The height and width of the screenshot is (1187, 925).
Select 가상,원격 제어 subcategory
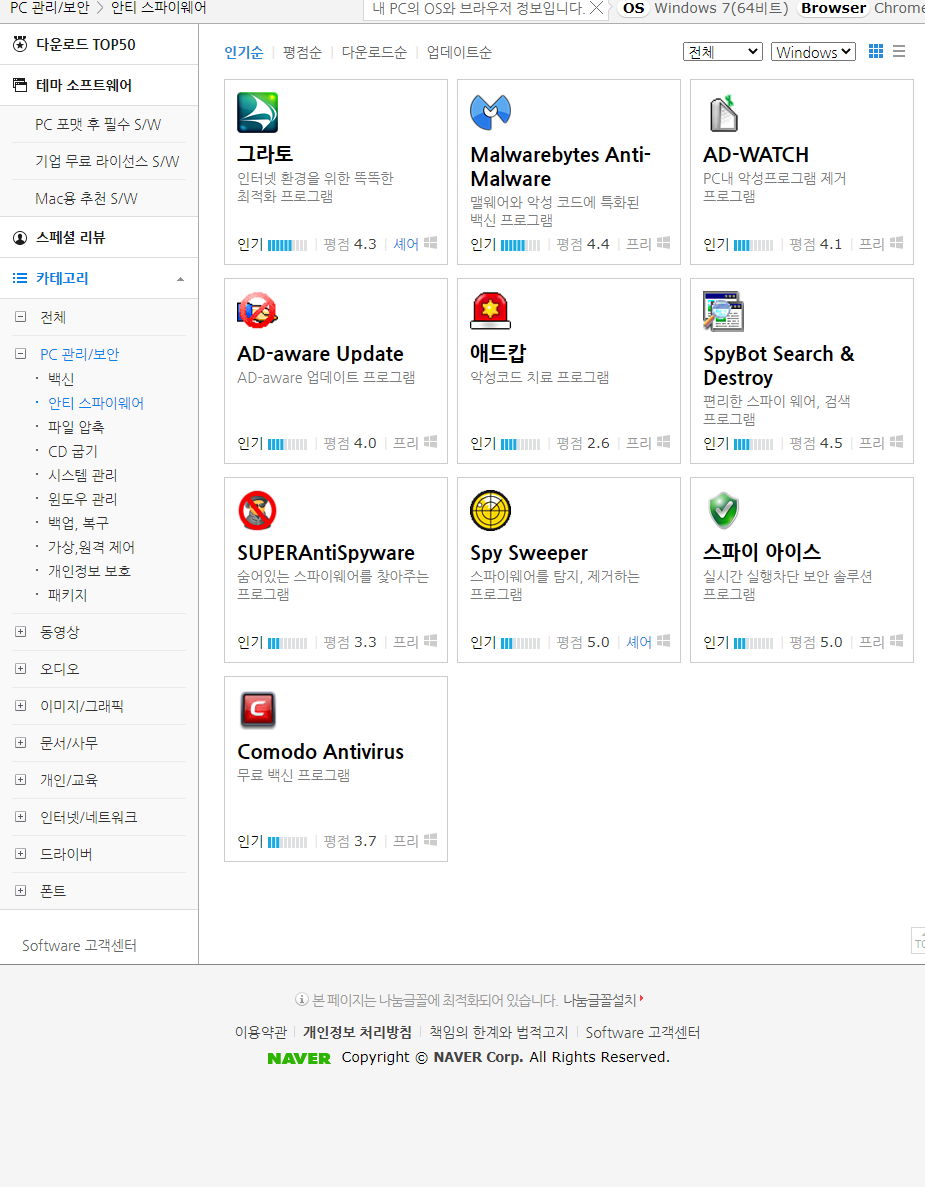coord(91,547)
